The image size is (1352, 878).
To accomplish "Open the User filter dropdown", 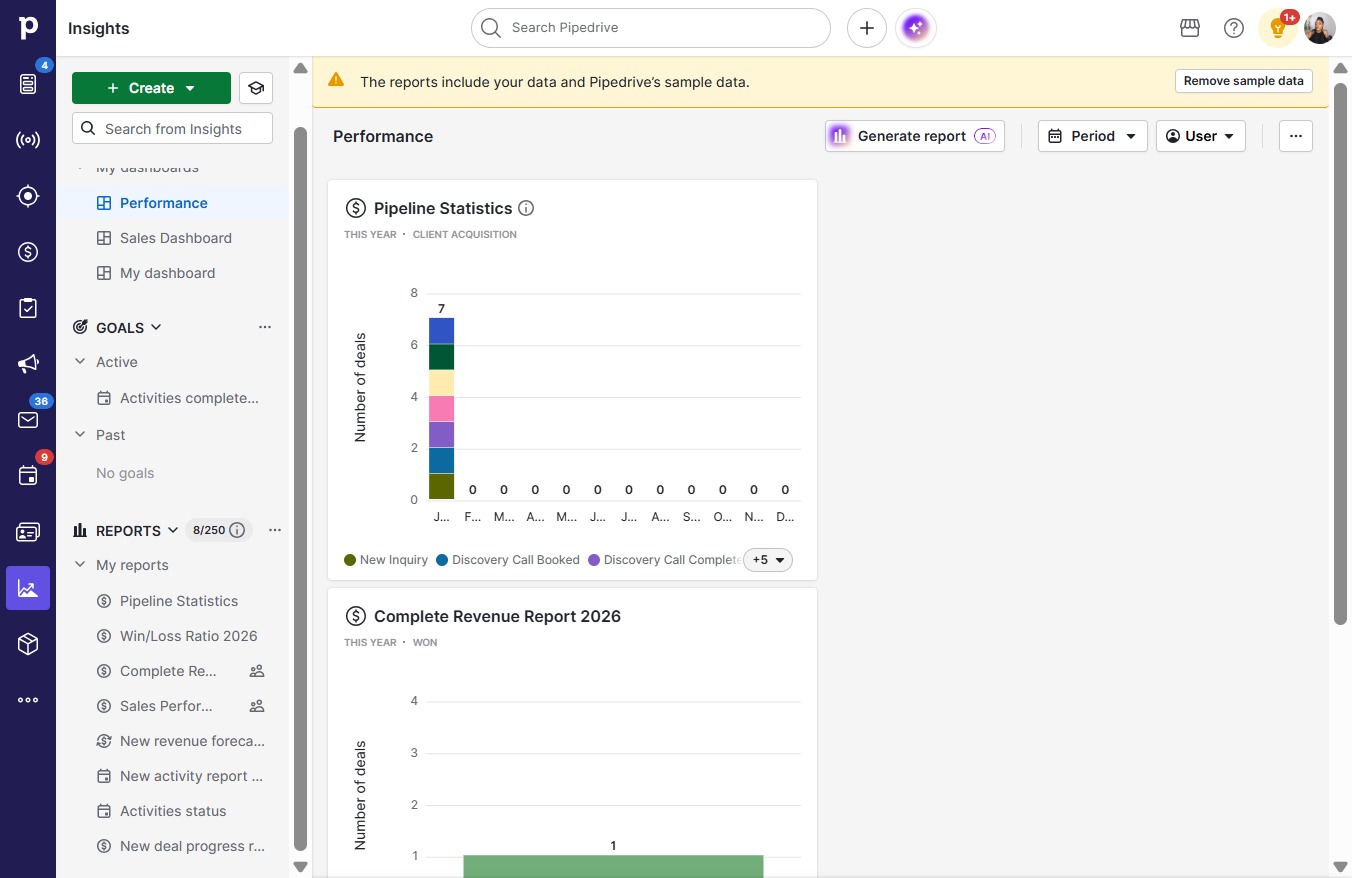I will point(1201,136).
